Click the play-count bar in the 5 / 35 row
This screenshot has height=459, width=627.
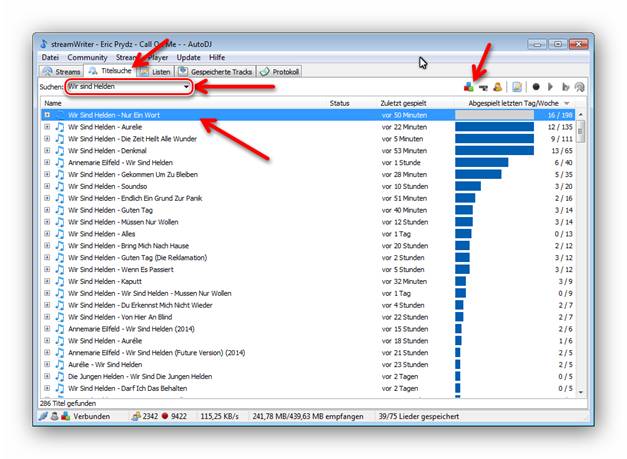478,174
